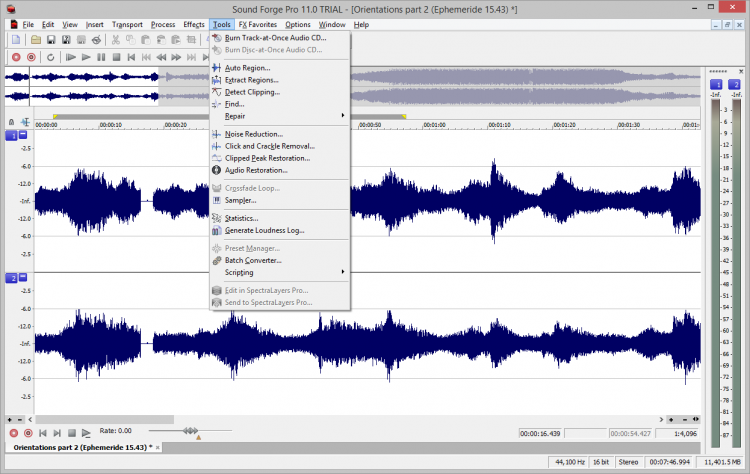Collapse track 1 with its minus button
This screenshot has width=750, height=474.
point(24,135)
